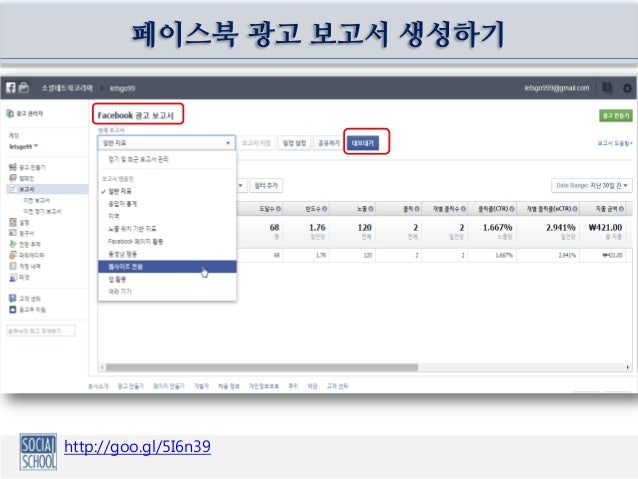
Task: Open the grid icon in the top-right header
Action: pos(607,87)
